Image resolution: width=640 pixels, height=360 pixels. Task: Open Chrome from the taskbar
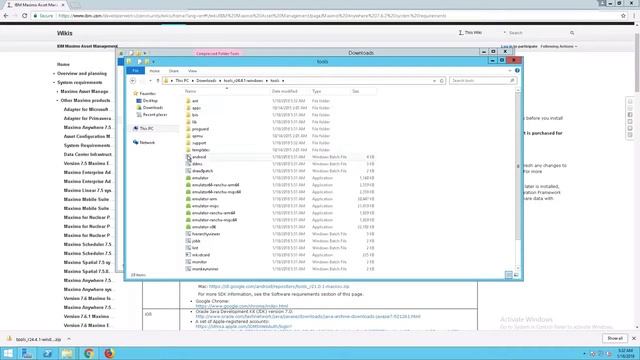pos(88,353)
